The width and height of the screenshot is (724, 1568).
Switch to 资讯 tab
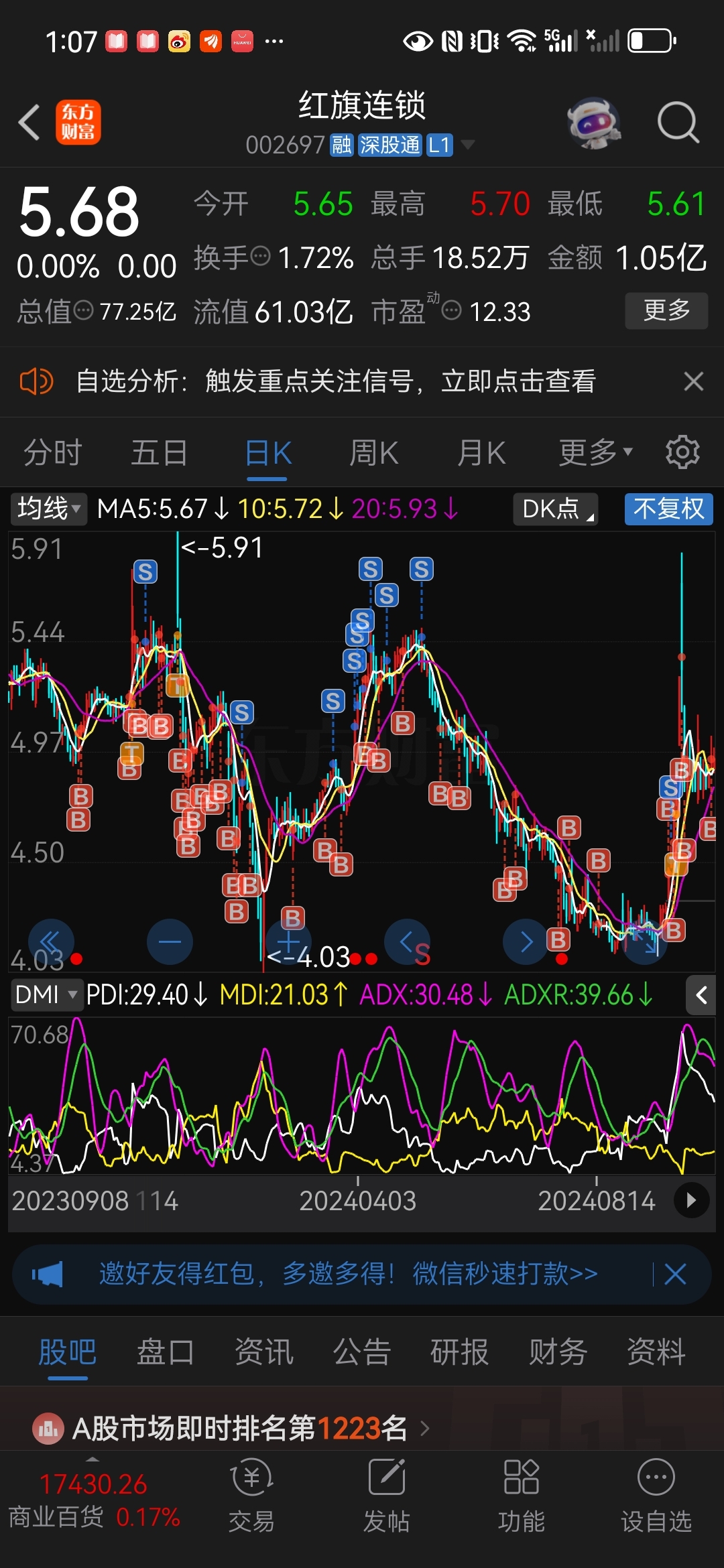click(264, 1352)
